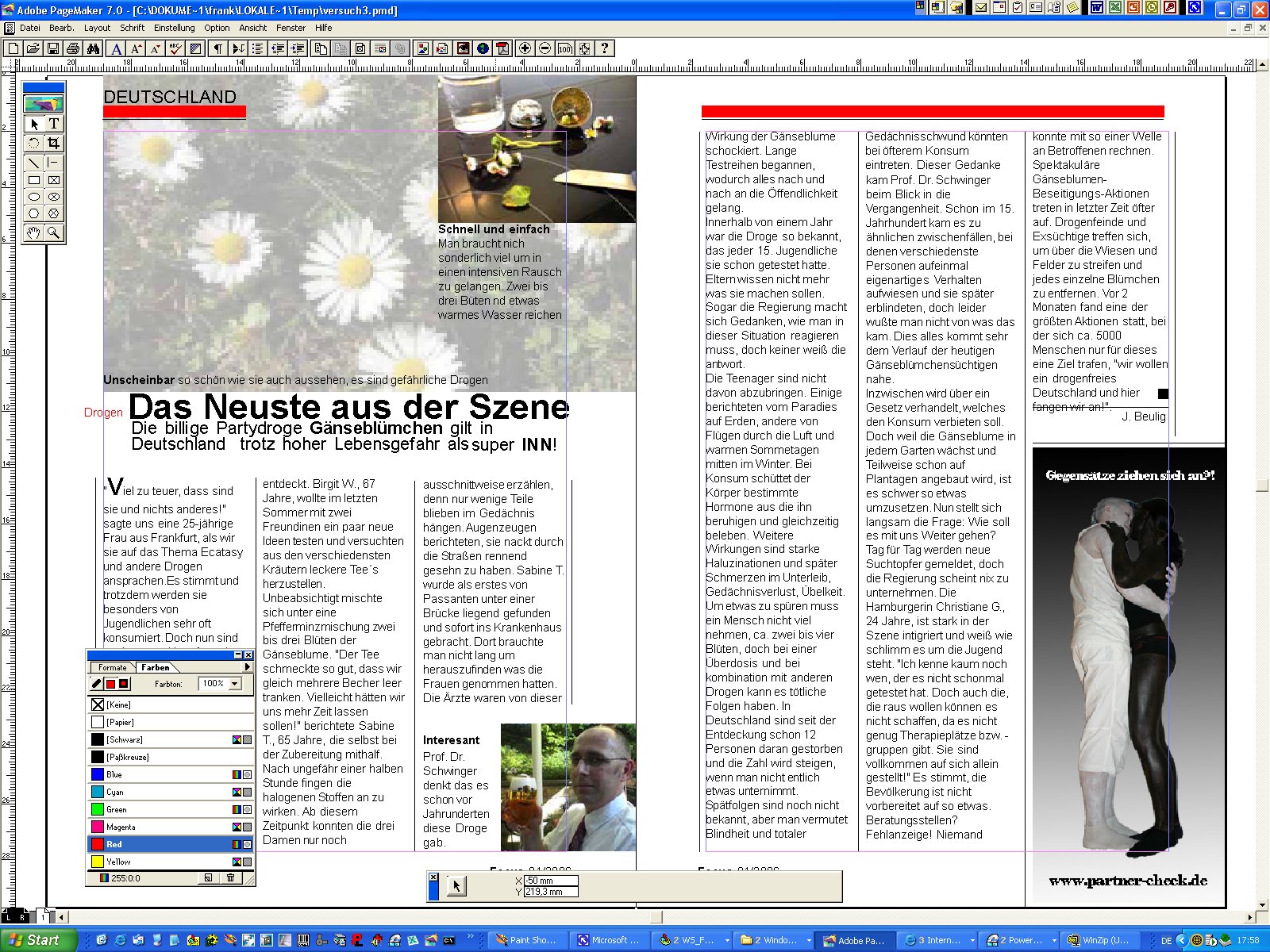Click the new color button in palette
The height and width of the screenshot is (952, 1270).
[x=208, y=878]
